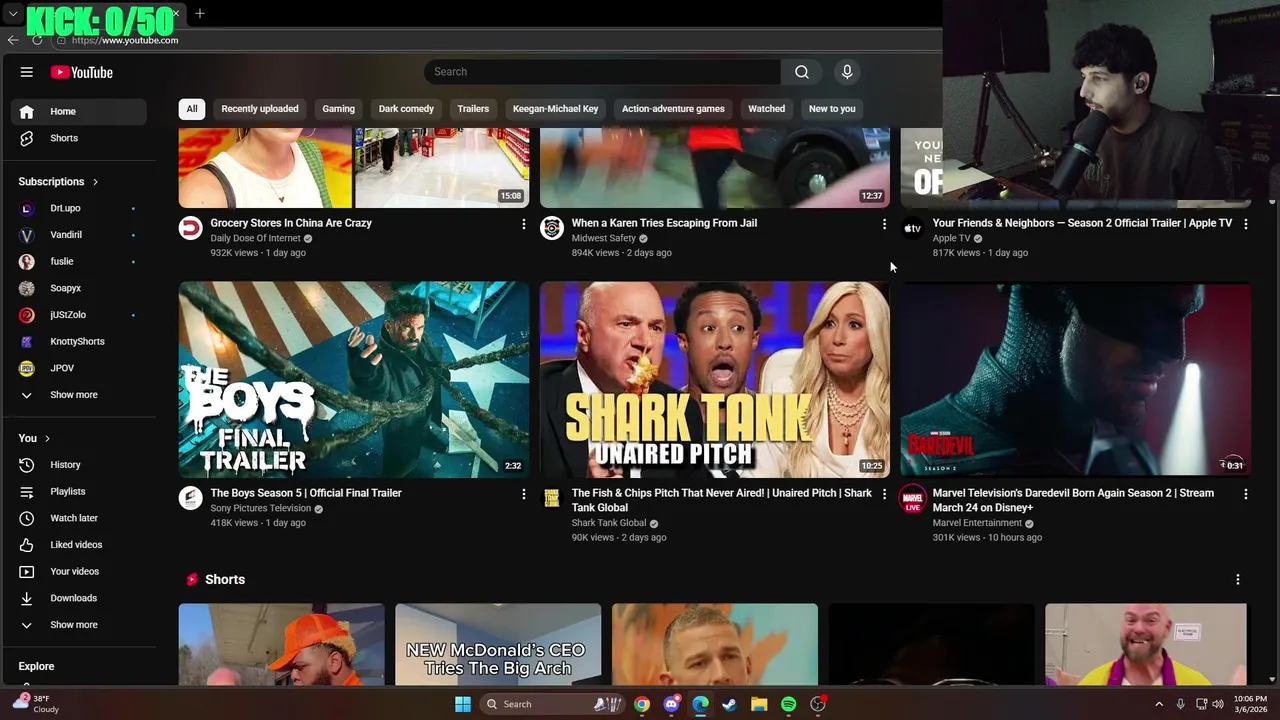This screenshot has width=1280, height=720.
Task: Click the YouTube search input field
Action: coord(602,72)
